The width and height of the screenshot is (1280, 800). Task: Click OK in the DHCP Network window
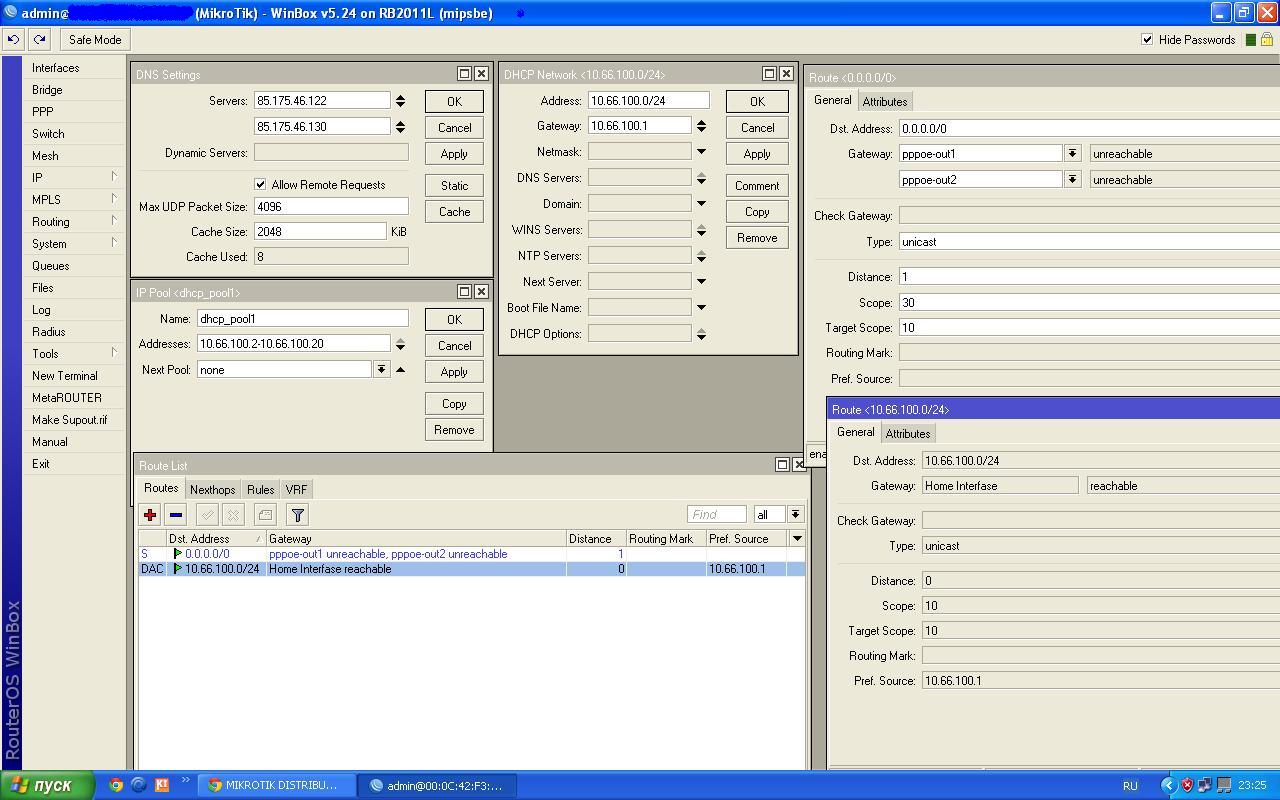pos(757,102)
